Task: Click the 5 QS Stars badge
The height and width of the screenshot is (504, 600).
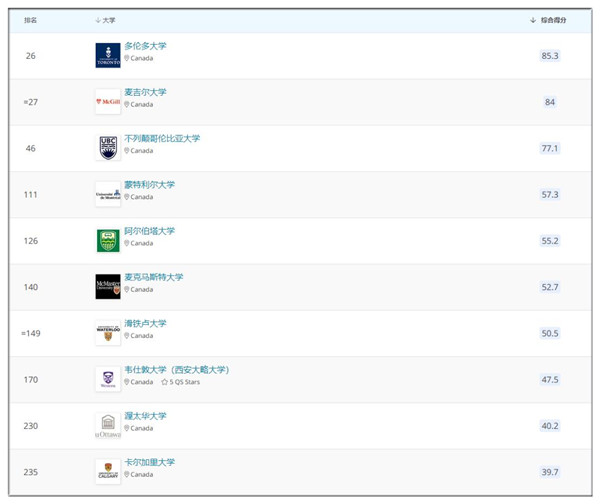Action: pos(181,382)
